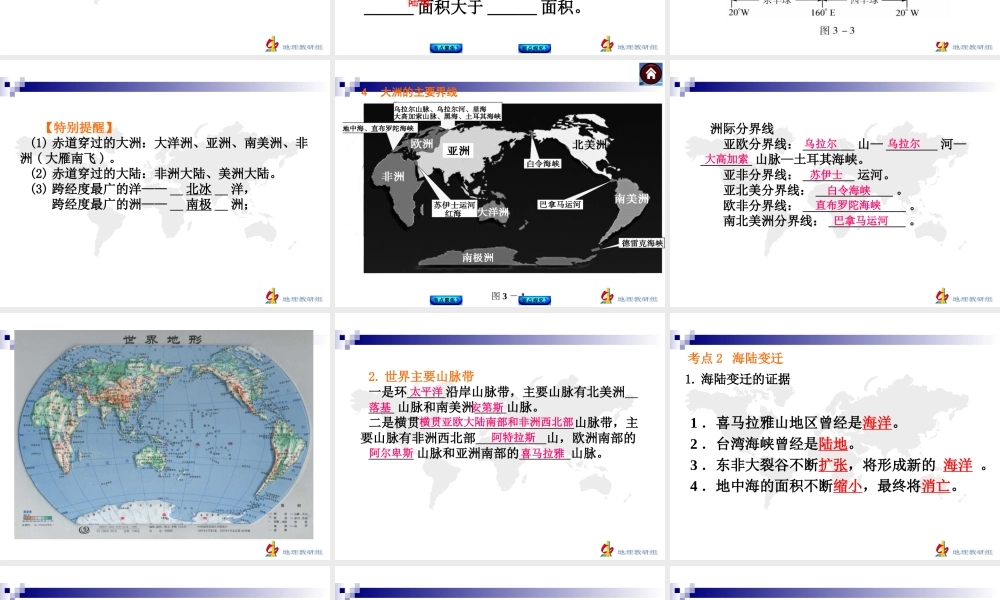Click the red 缩小 answer
Screen dimensions: 1000x600
pos(848,486)
